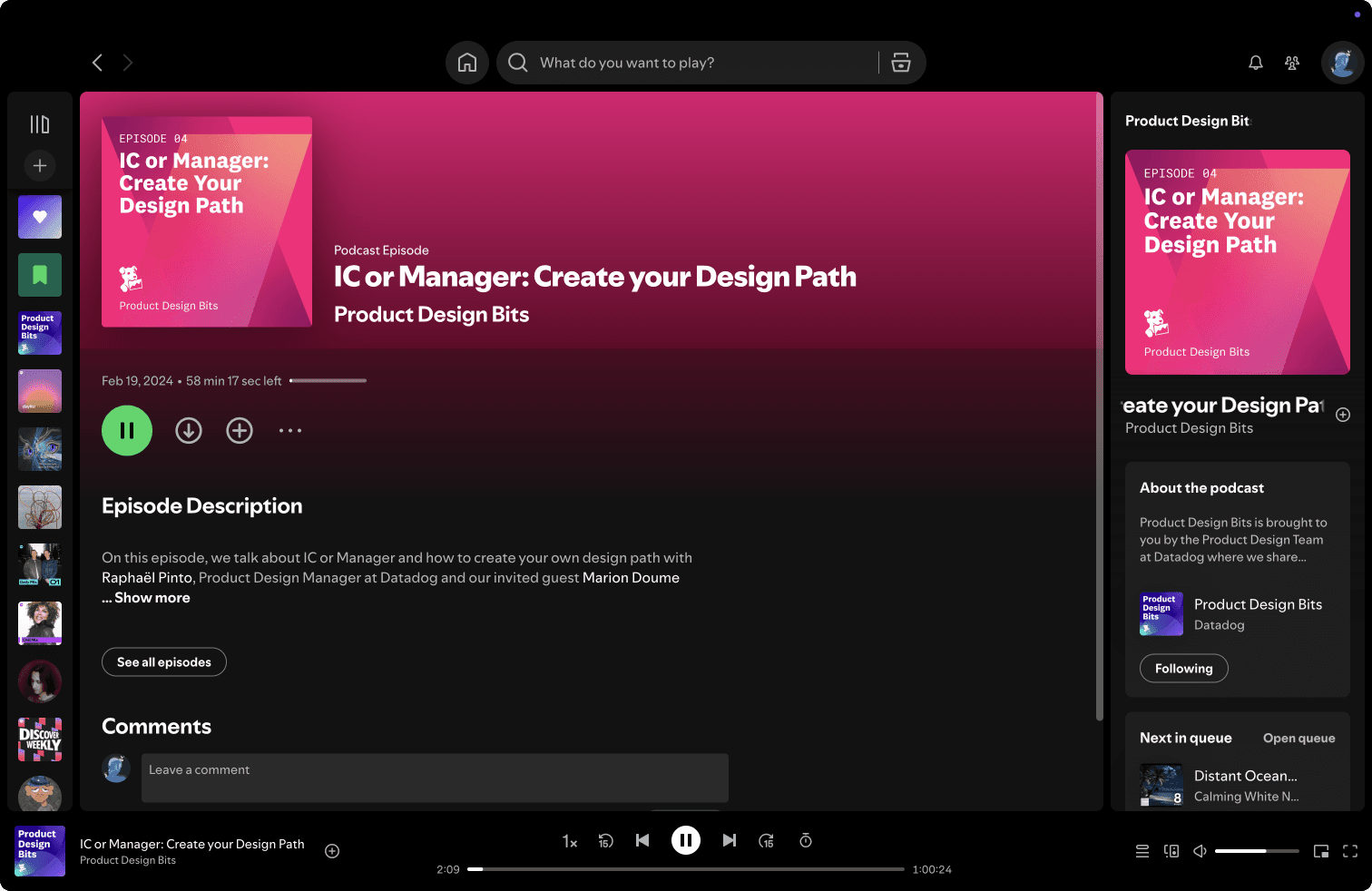Click the Leave a comment field

point(435,778)
